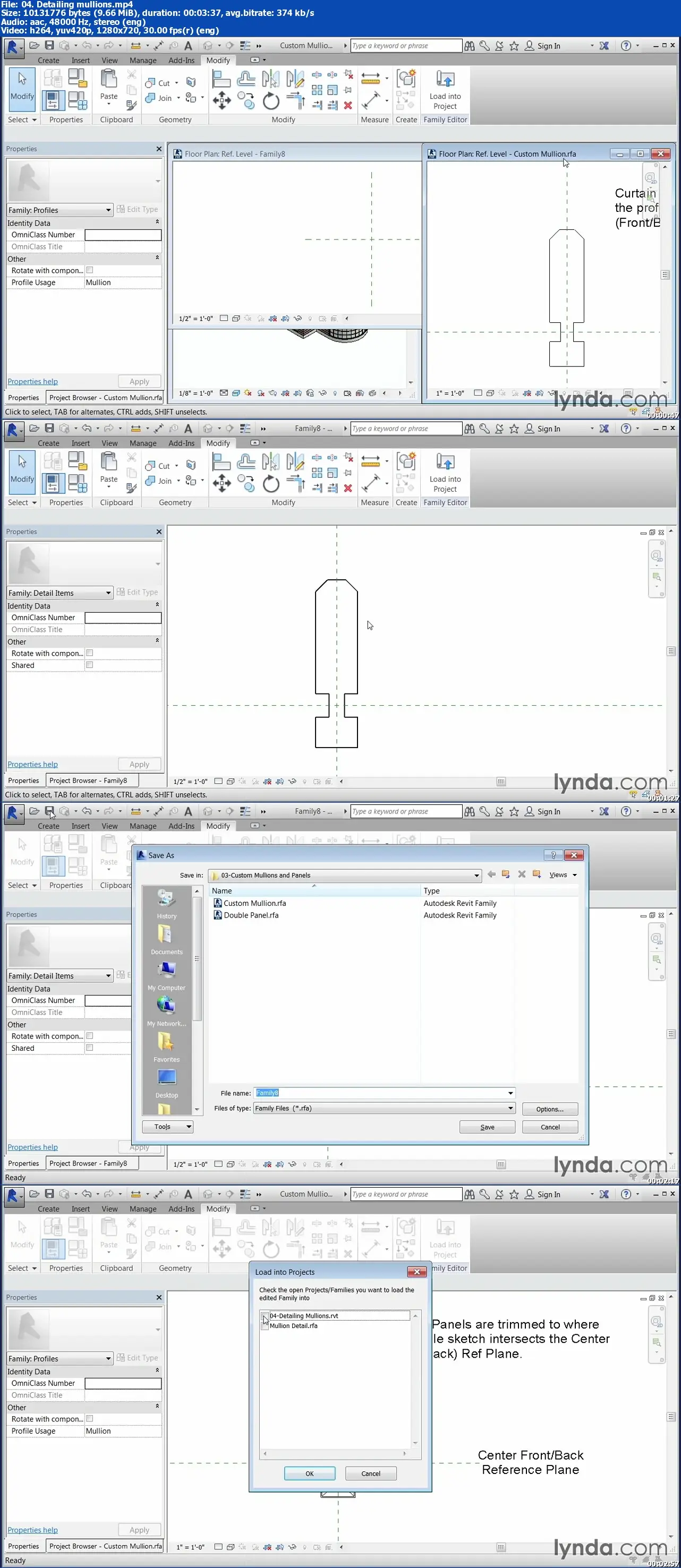Select the Move tool in first frame ribbon
The image size is (681, 1568).
(x=221, y=100)
